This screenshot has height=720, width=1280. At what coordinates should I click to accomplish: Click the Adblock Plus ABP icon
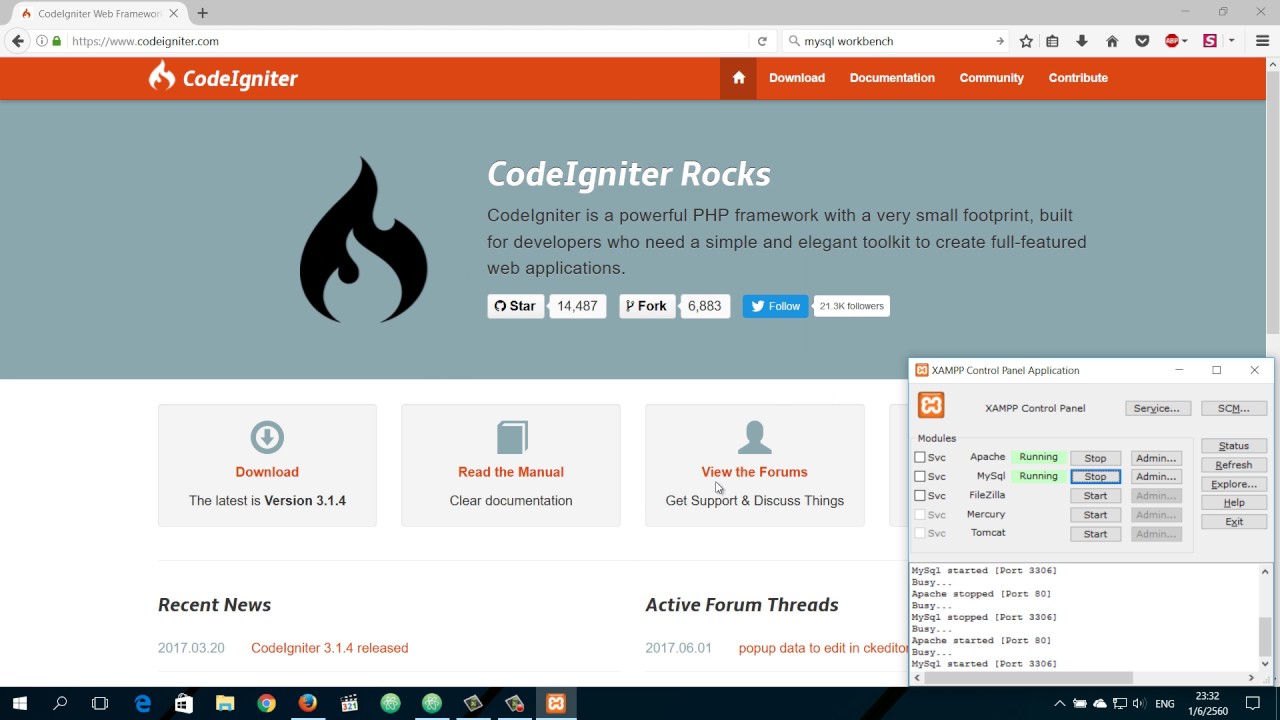click(1172, 41)
